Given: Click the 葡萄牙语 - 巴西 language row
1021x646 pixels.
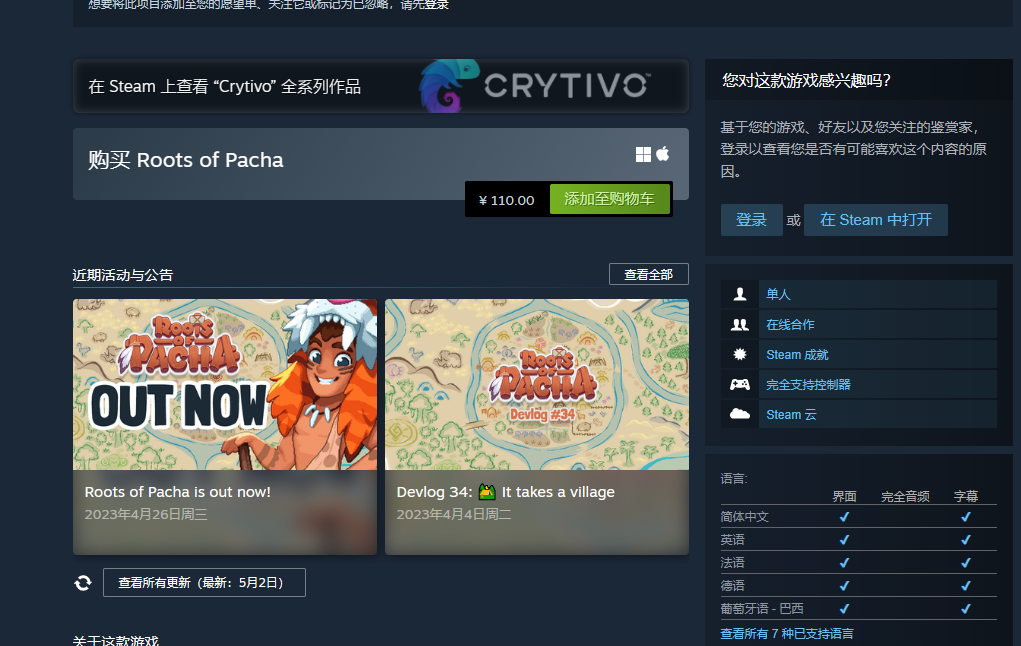Looking at the screenshot, I should (x=858, y=608).
